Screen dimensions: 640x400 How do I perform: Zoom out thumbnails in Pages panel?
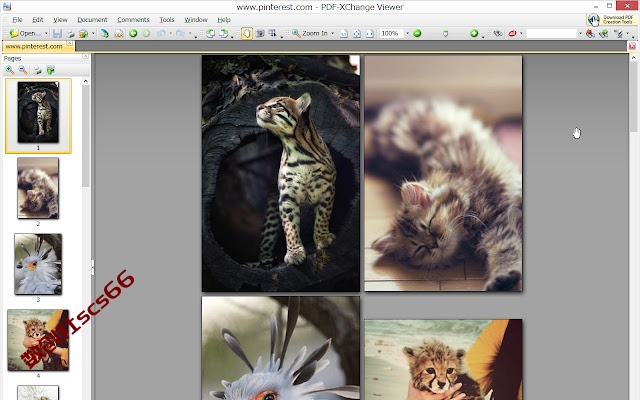pos(23,70)
